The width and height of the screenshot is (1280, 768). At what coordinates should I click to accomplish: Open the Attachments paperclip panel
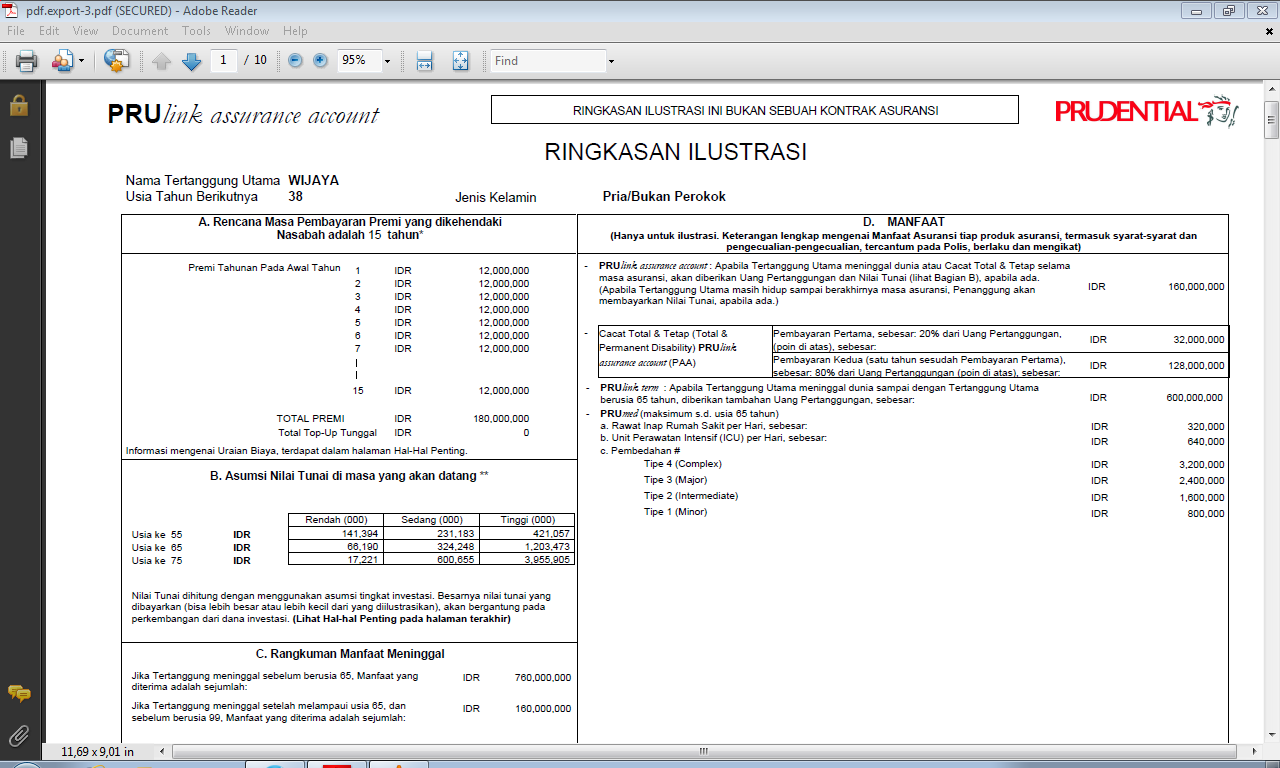[18, 737]
